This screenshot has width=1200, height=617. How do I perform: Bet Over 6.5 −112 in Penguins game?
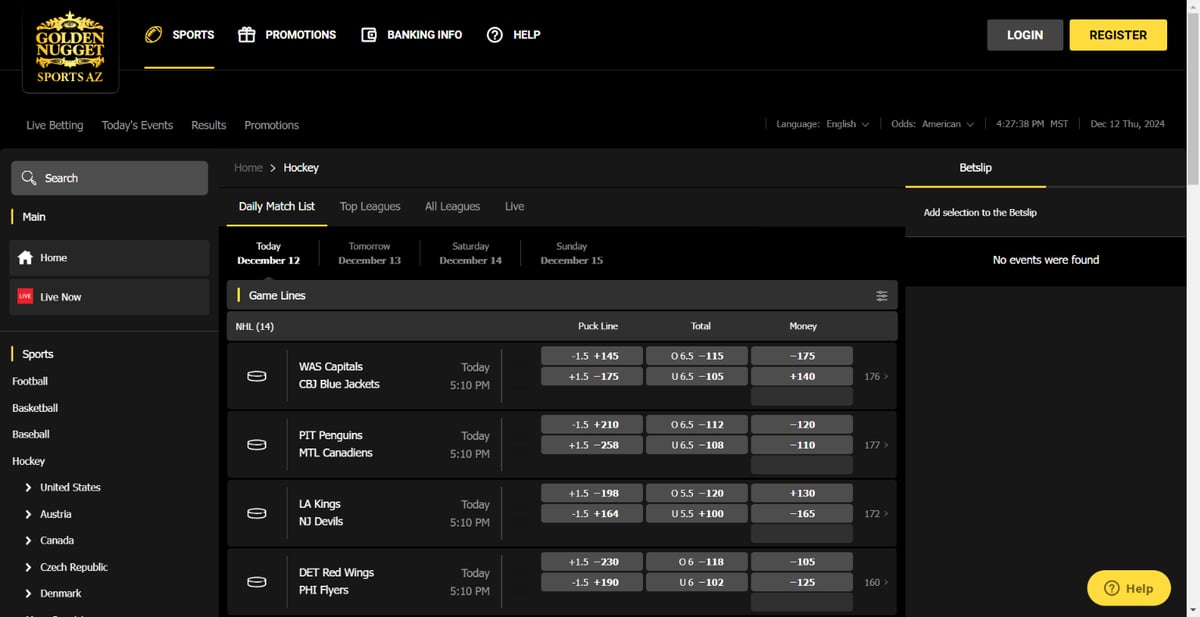[697, 424]
